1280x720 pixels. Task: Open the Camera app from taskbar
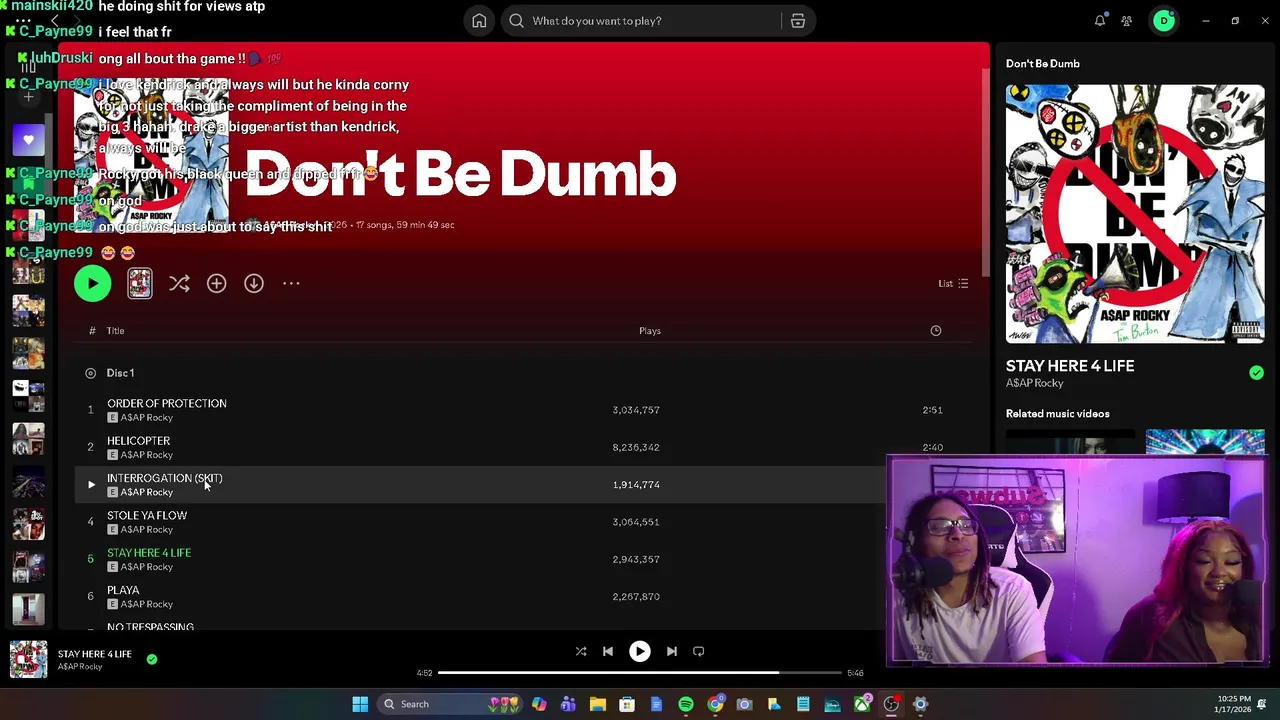point(744,704)
